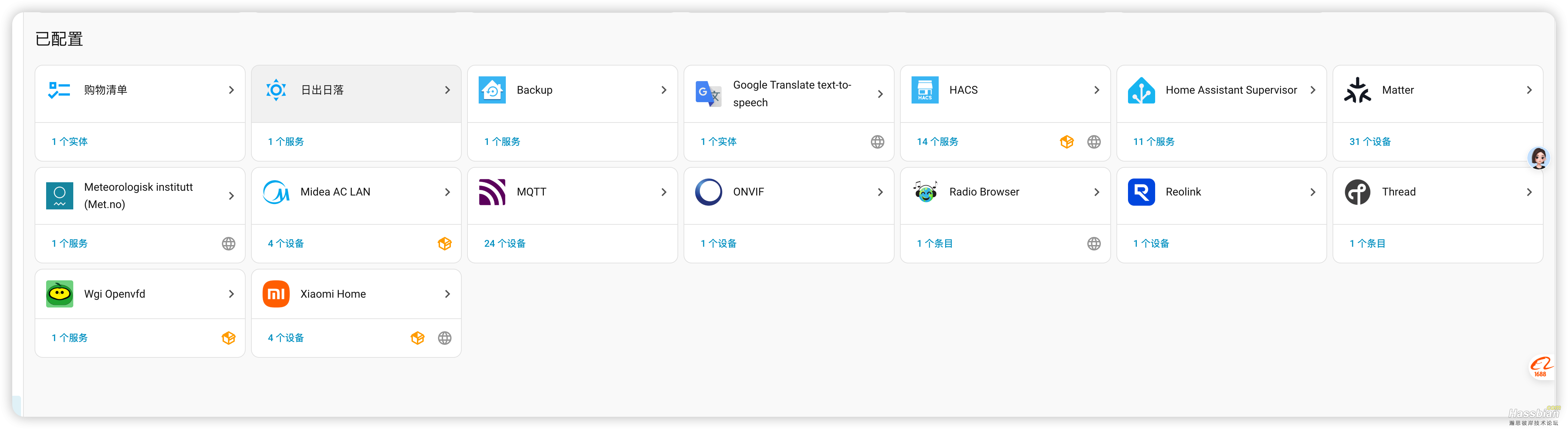Click the Reolink logo icon

[1141, 192]
